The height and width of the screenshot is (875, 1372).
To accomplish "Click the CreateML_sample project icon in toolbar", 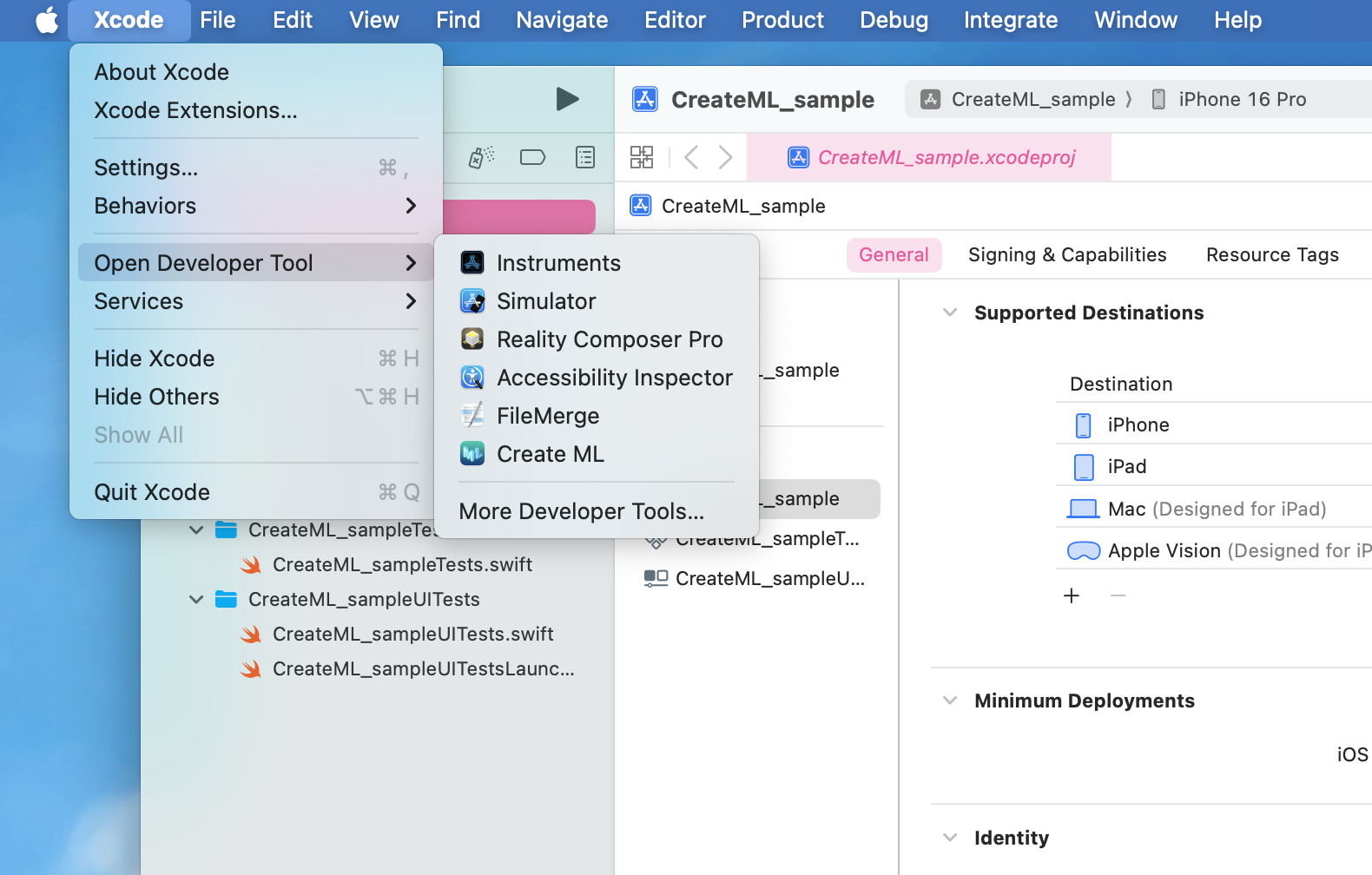I will point(645,99).
